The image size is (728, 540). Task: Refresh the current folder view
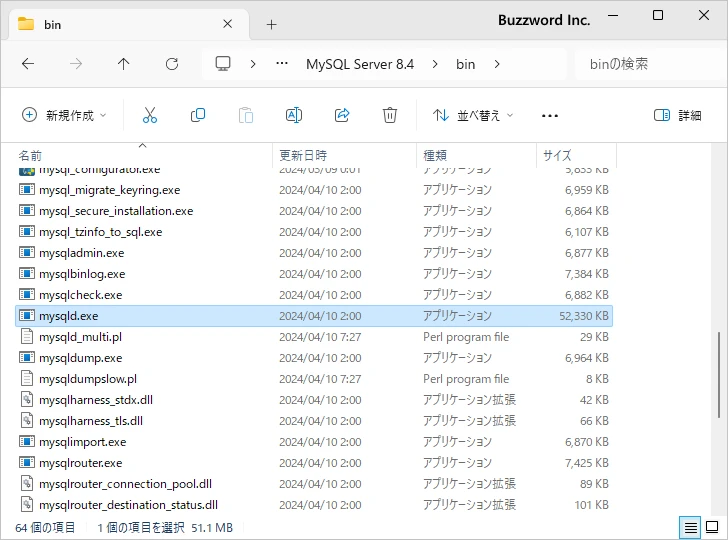(x=172, y=64)
